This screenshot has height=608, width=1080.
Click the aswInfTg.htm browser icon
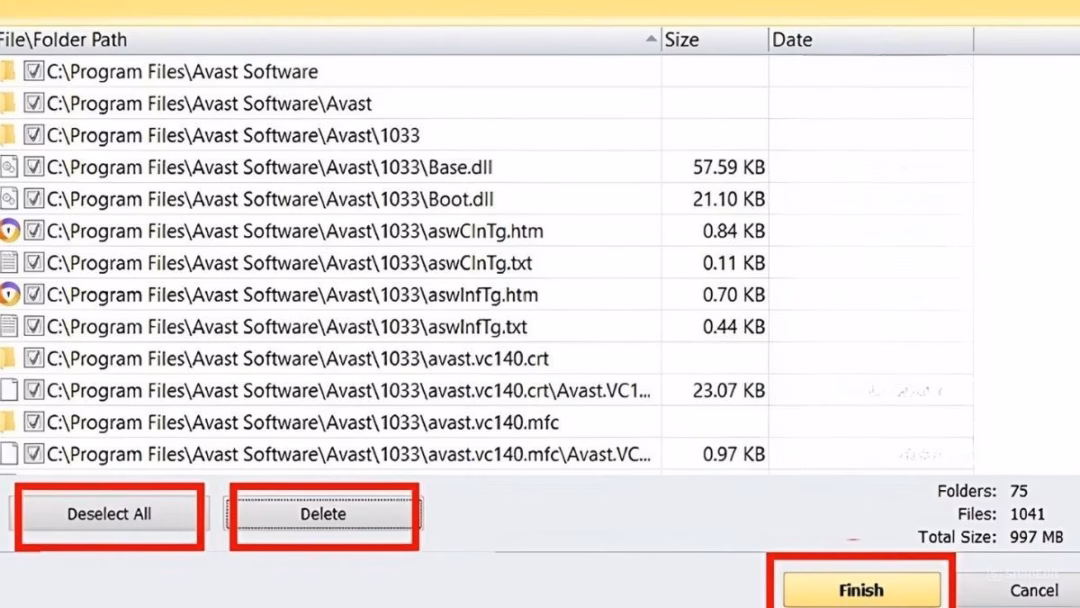click(x=9, y=295)
